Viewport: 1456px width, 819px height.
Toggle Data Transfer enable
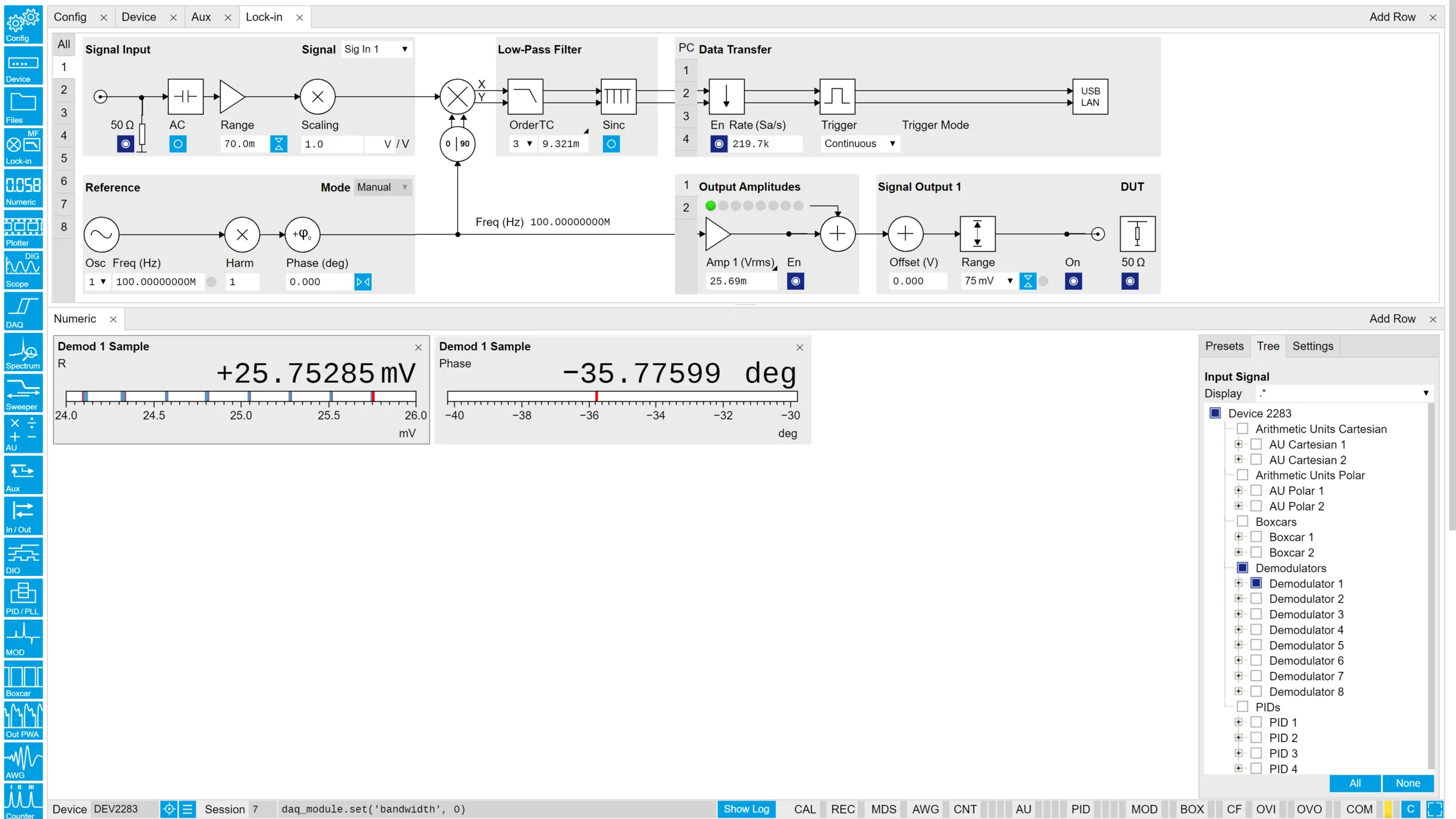pyautogui.click(x=719, y=144)
